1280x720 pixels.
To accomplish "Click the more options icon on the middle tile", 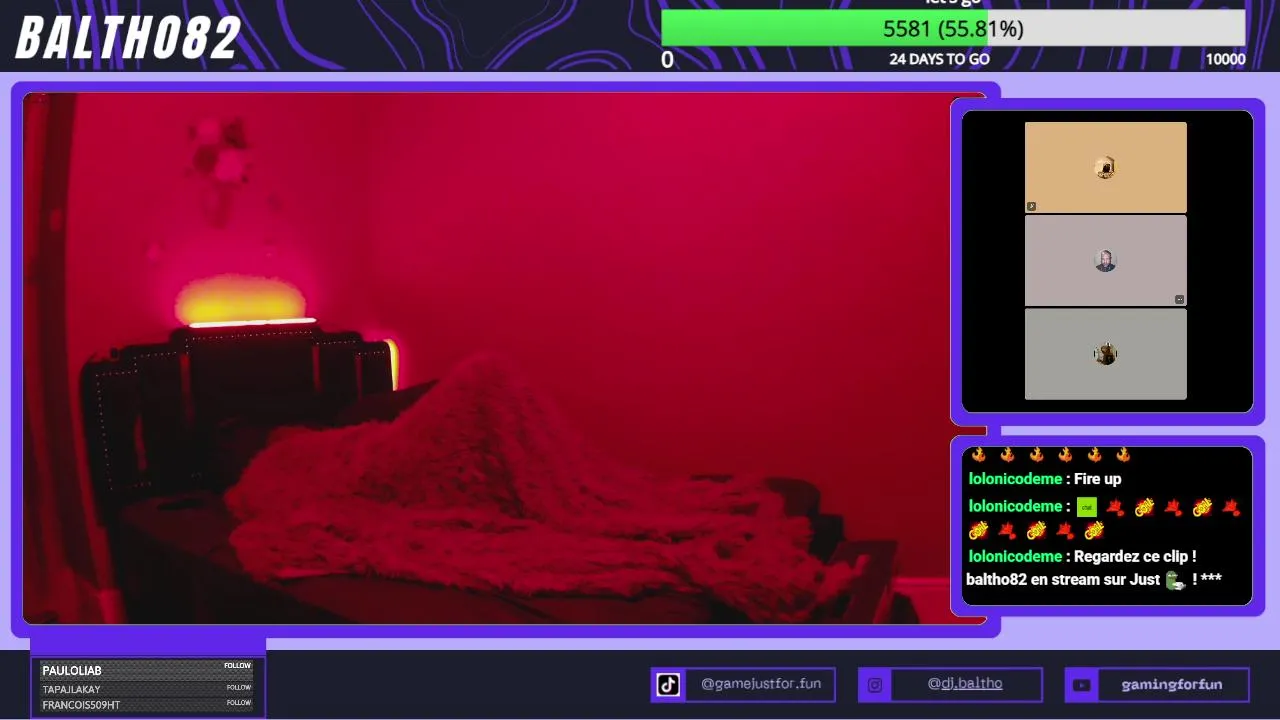I will click(1180, 300).
